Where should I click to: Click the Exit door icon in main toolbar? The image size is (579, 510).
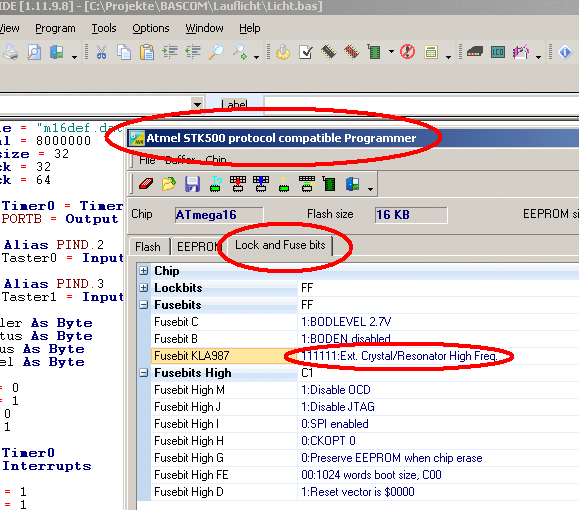56,52
